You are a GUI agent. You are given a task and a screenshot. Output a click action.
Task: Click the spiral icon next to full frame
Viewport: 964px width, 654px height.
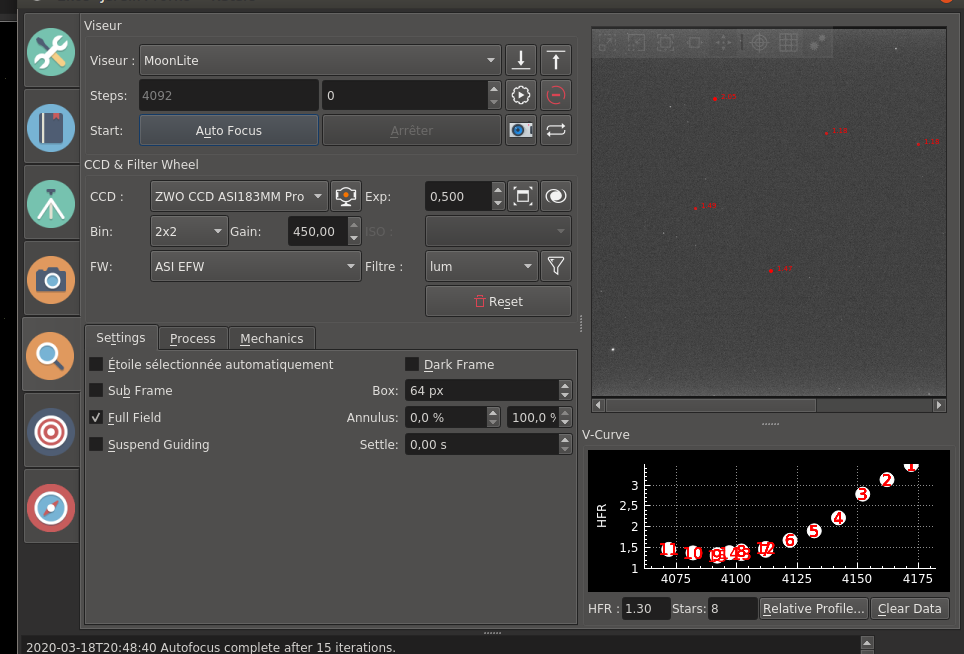(556, 196)
